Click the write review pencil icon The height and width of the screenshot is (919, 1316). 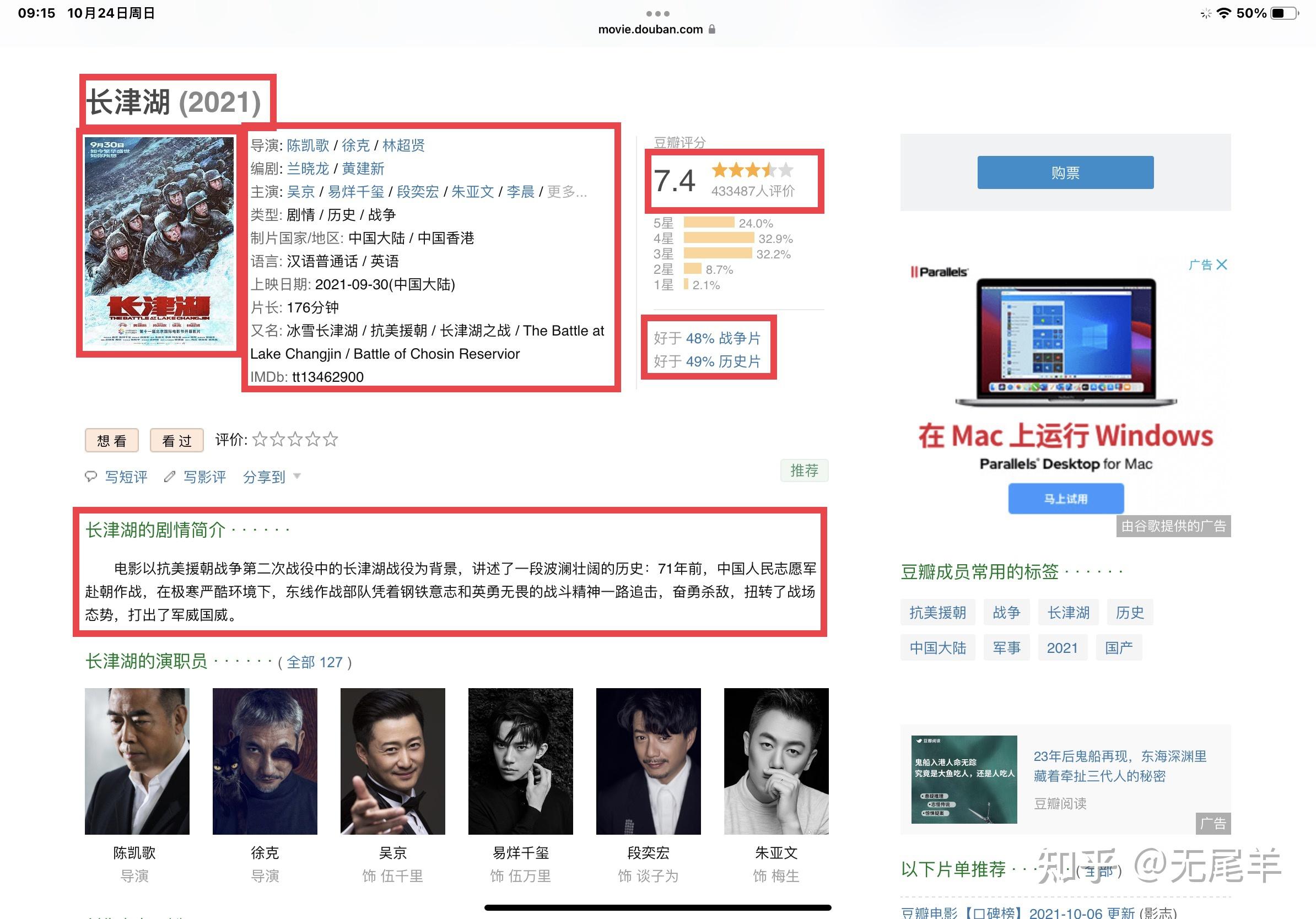pyautogui.click(x=169, y=477)
